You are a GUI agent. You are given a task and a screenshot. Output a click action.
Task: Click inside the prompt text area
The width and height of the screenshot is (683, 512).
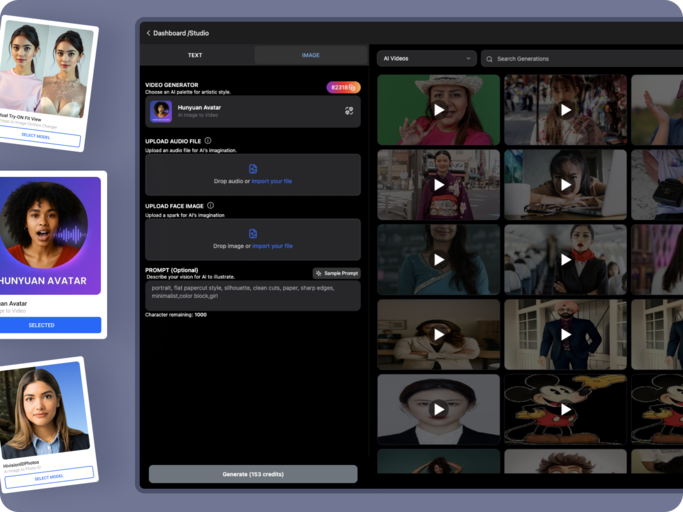[253, 295]
